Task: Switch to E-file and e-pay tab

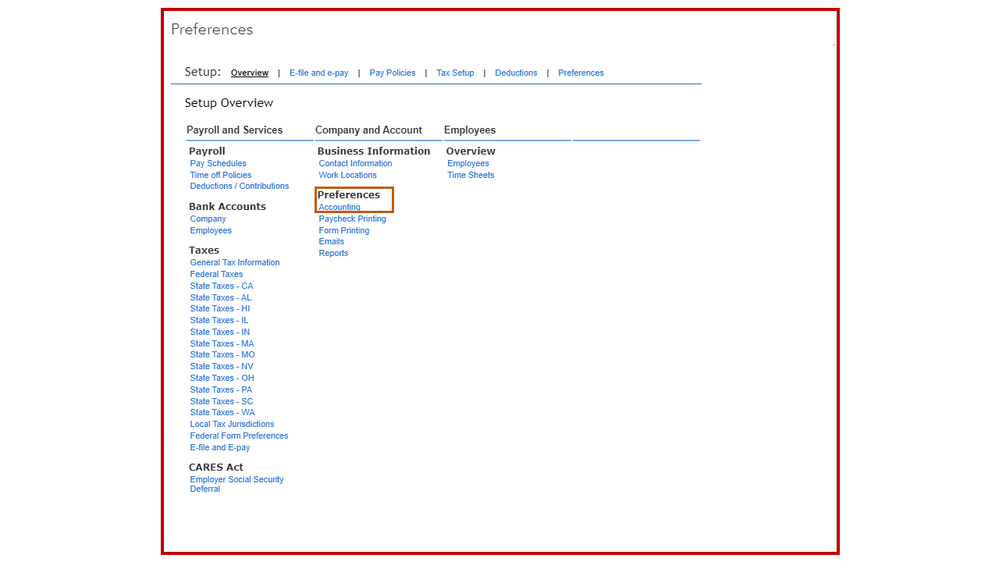Action: 319,73
